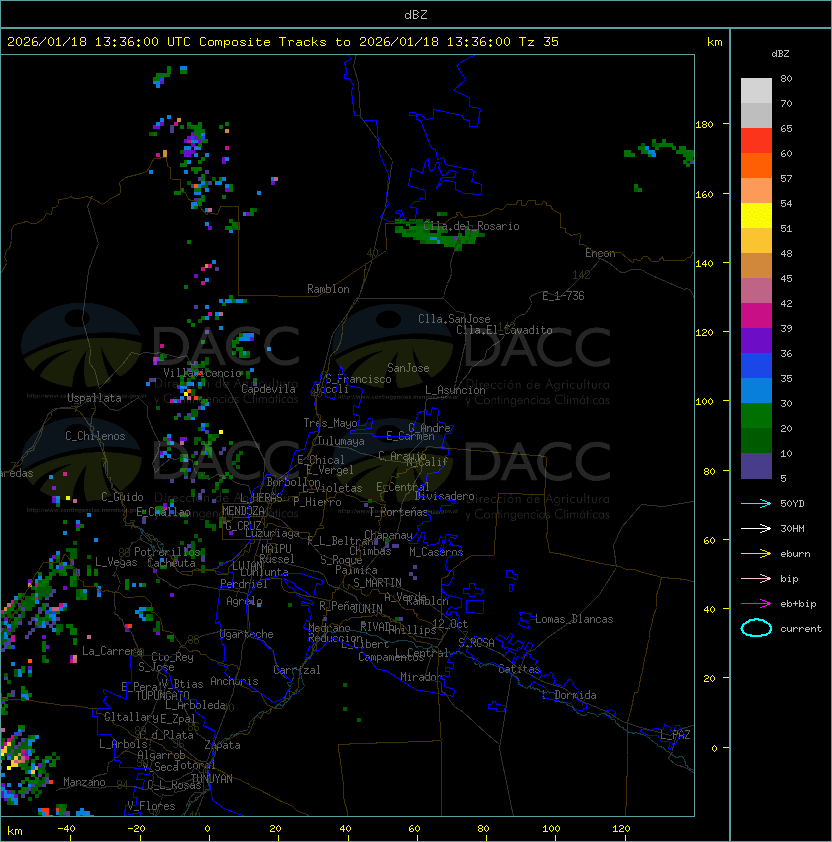The image size is (832, 842).
Task: Click the green radar echo over Clla.del_Rosario
Action: point(438,234)
